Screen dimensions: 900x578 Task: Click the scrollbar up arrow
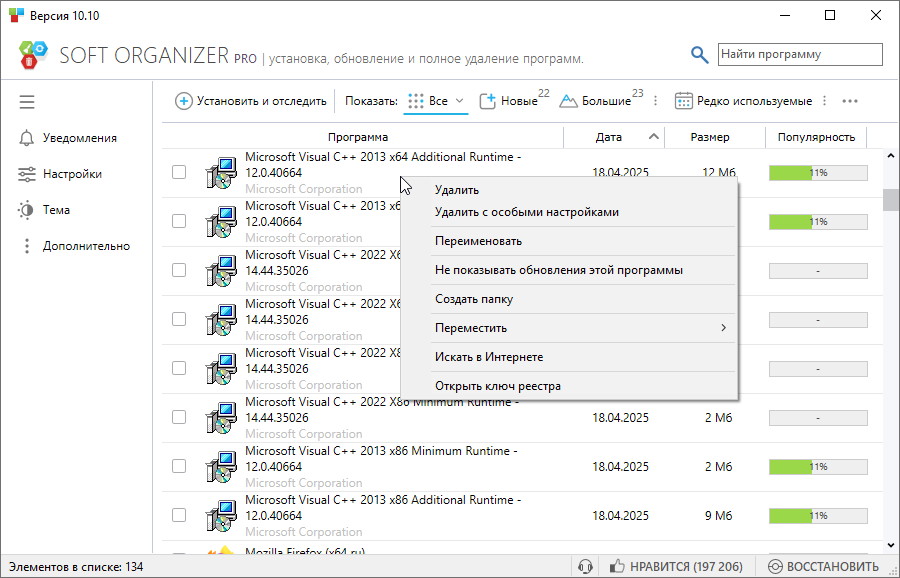point(891,156)
